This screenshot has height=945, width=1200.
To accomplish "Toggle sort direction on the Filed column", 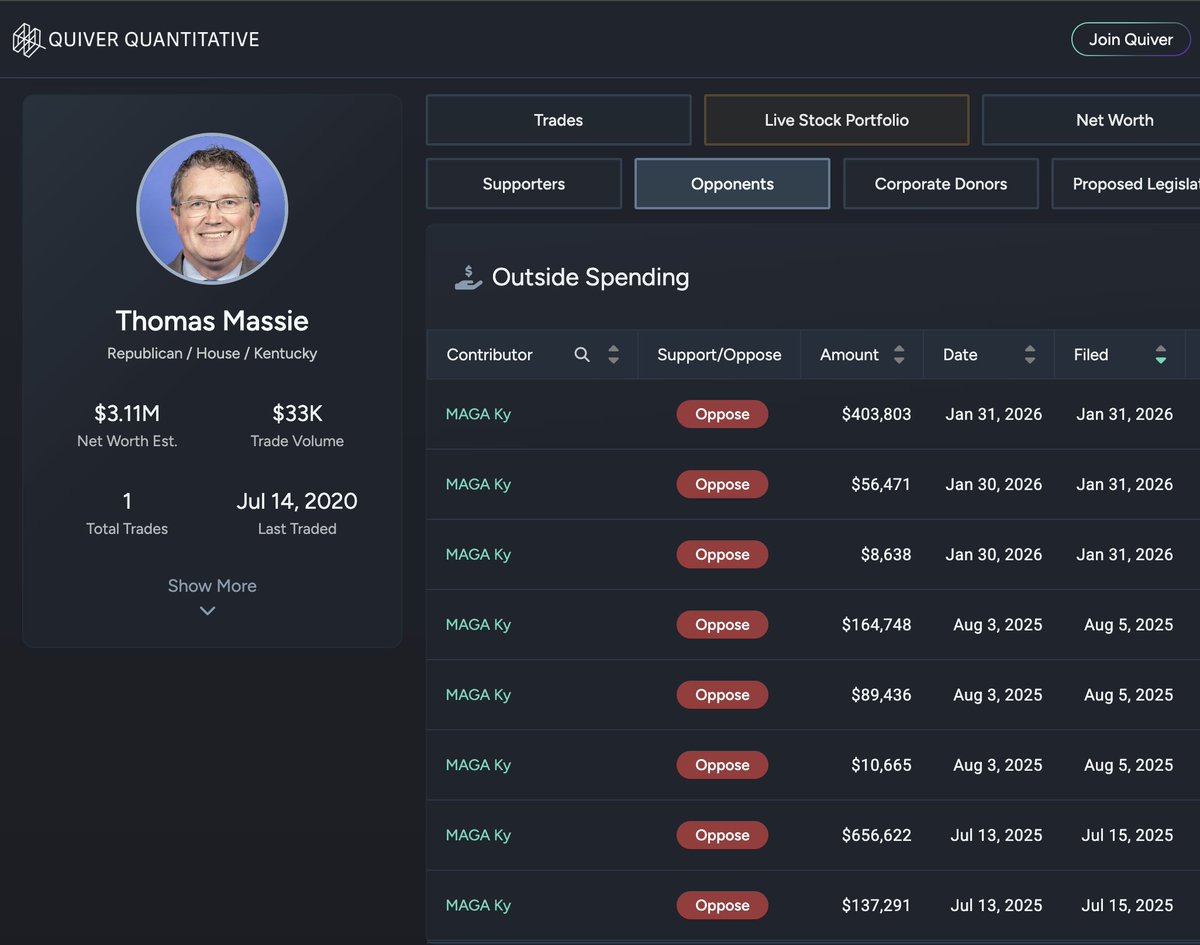I will point(1160,354).
